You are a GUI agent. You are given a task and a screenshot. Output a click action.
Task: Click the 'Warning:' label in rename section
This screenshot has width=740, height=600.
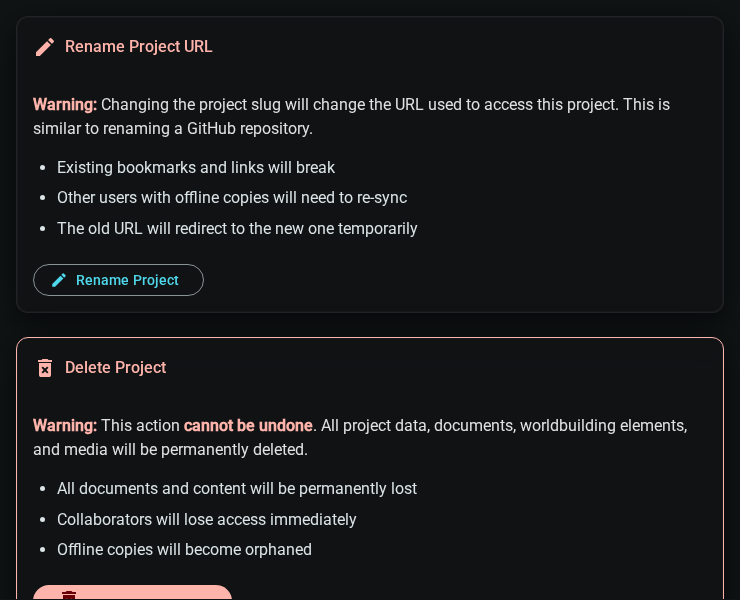click(x=65, y=104)
